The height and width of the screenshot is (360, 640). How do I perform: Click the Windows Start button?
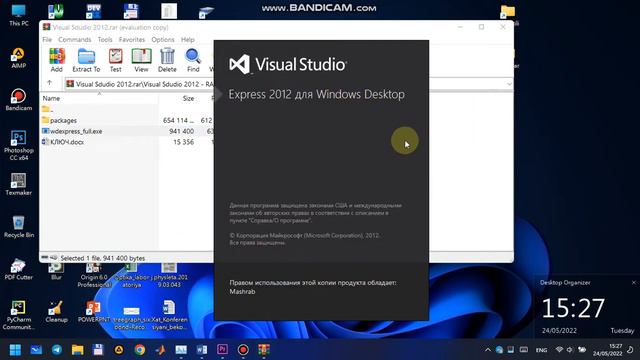pyautogui.click(x=15, y=350)
